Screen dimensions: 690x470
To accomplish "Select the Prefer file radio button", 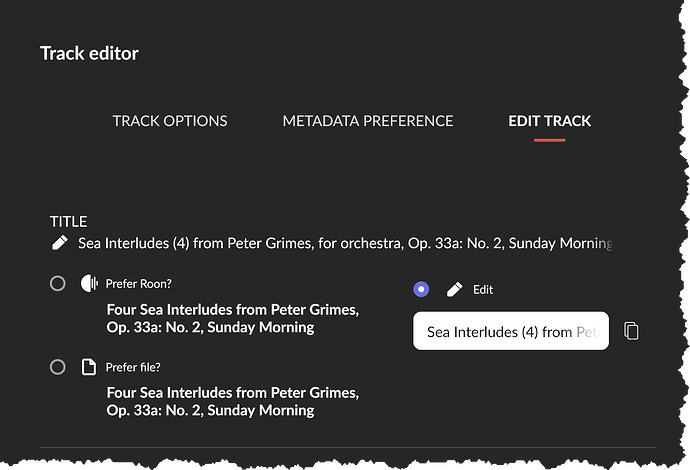I will click(x=58, y=367).
